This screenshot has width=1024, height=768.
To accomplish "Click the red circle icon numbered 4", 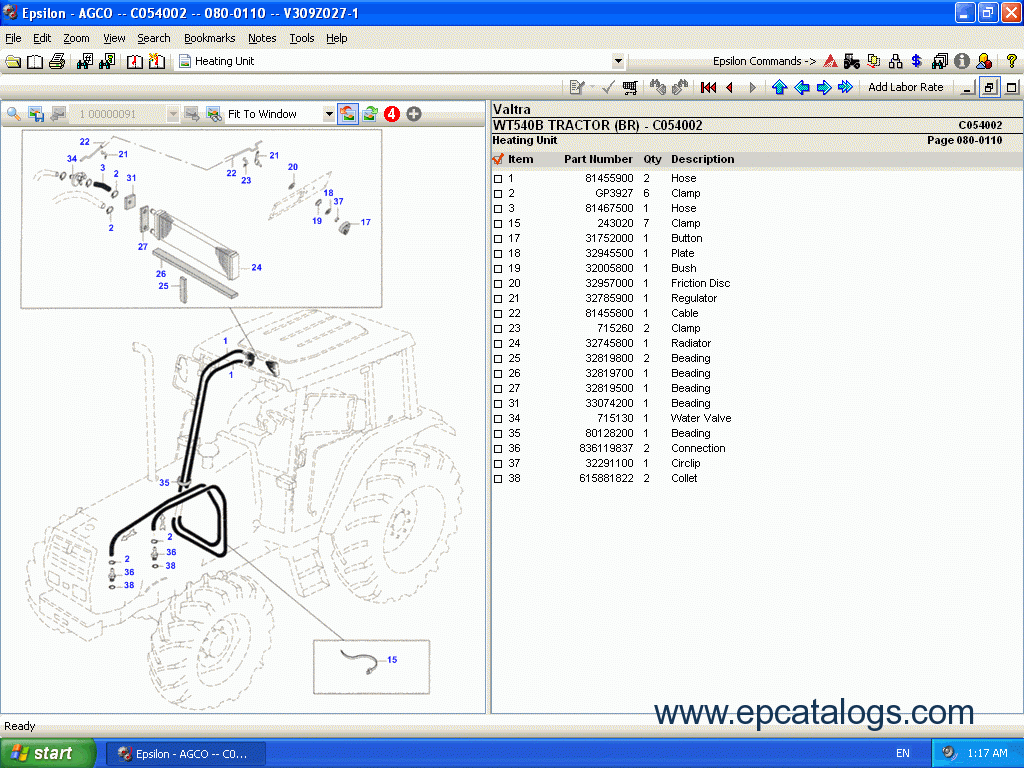I will point(392,114).
